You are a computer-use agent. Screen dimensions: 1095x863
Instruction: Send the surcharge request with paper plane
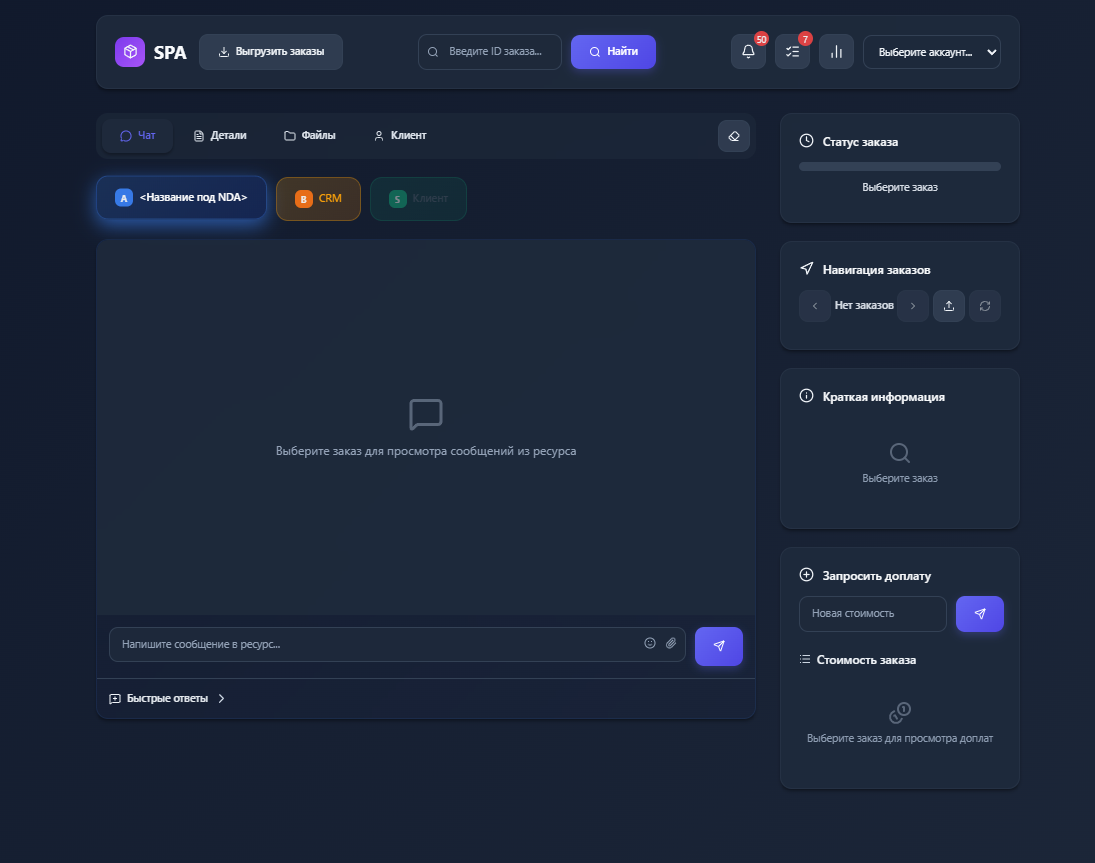[979, 614]
